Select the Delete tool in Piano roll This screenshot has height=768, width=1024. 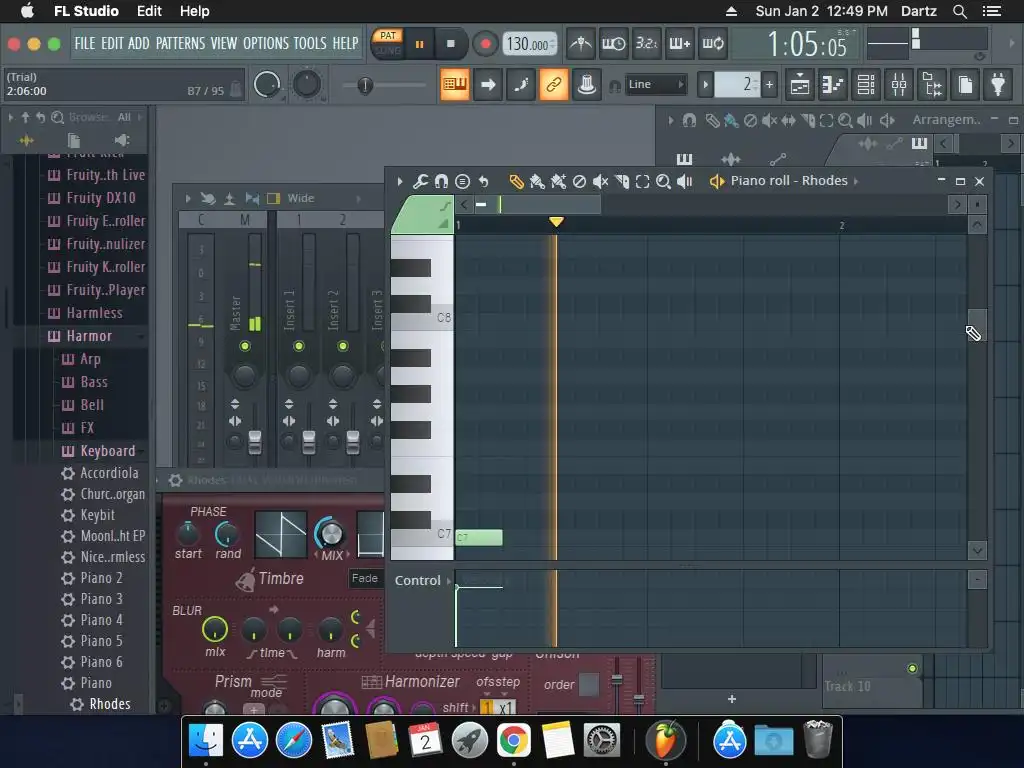point(579,182)
